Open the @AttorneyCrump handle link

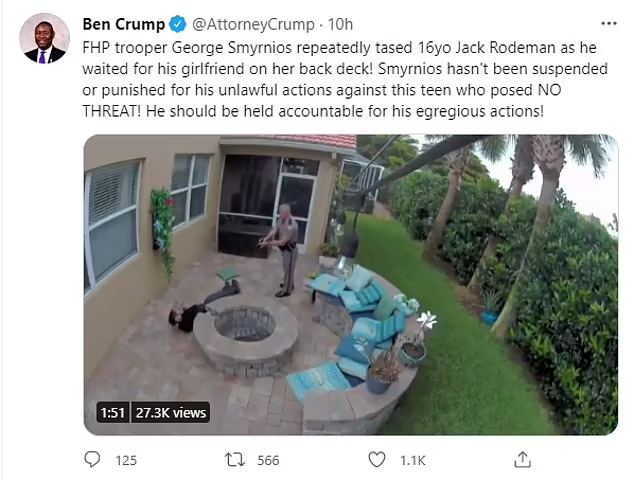click(x=253, y=25)
